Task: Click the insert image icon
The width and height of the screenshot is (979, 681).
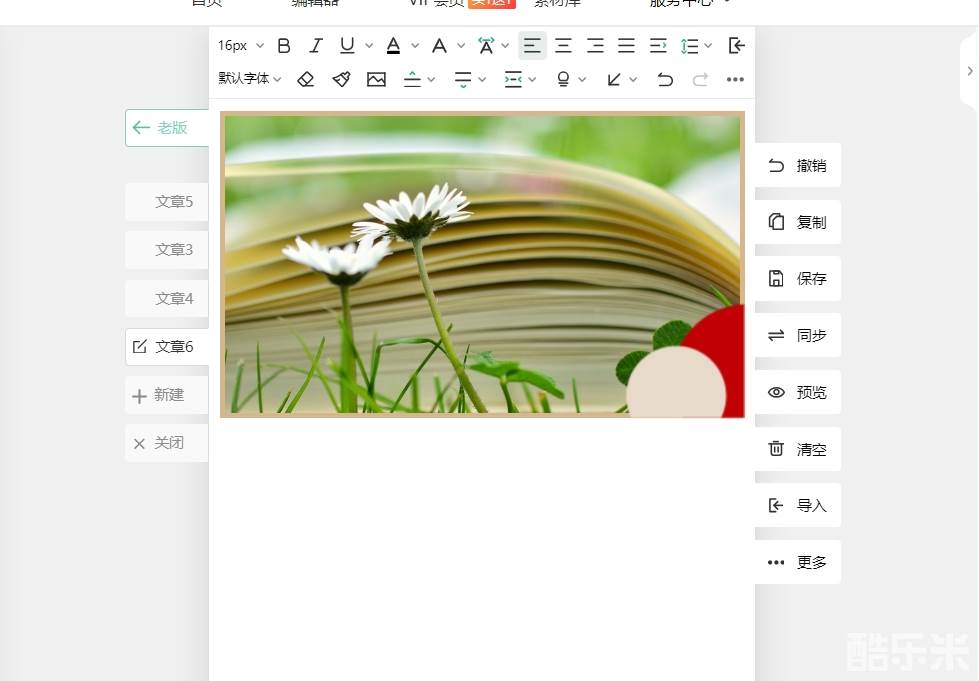Action: [x=376, y=79]
